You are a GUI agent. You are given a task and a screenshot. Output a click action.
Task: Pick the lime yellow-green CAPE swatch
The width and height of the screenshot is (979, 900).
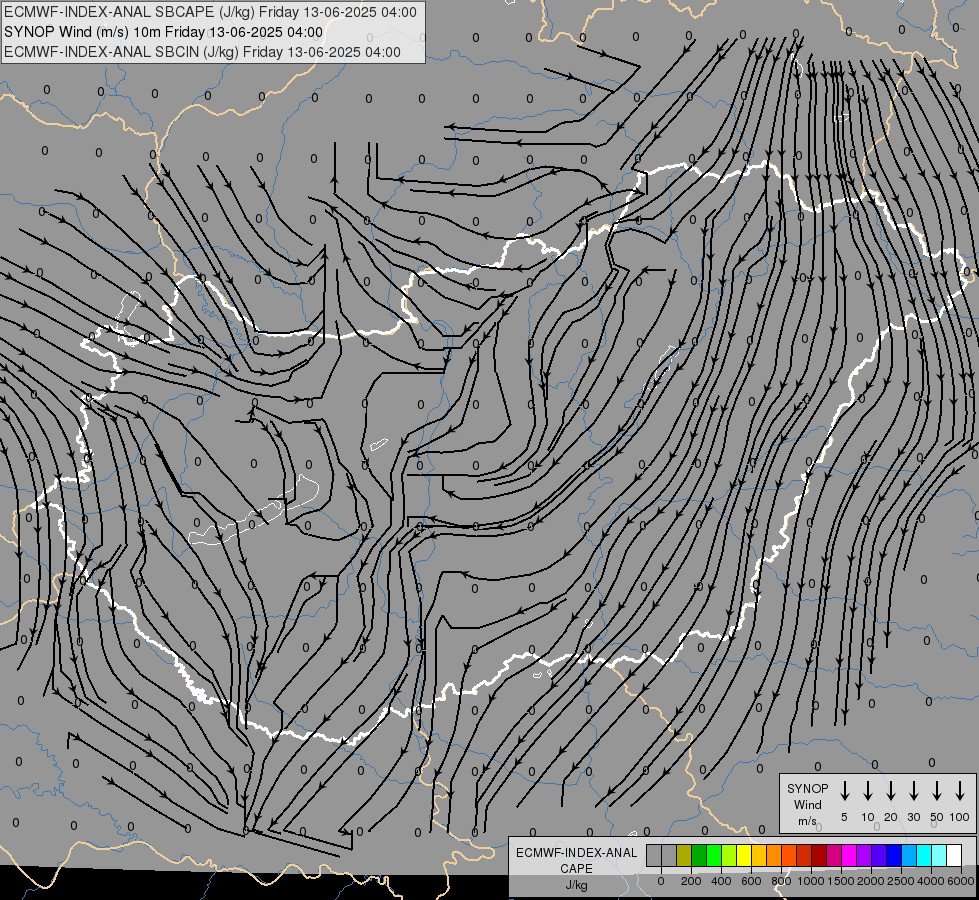729,855
